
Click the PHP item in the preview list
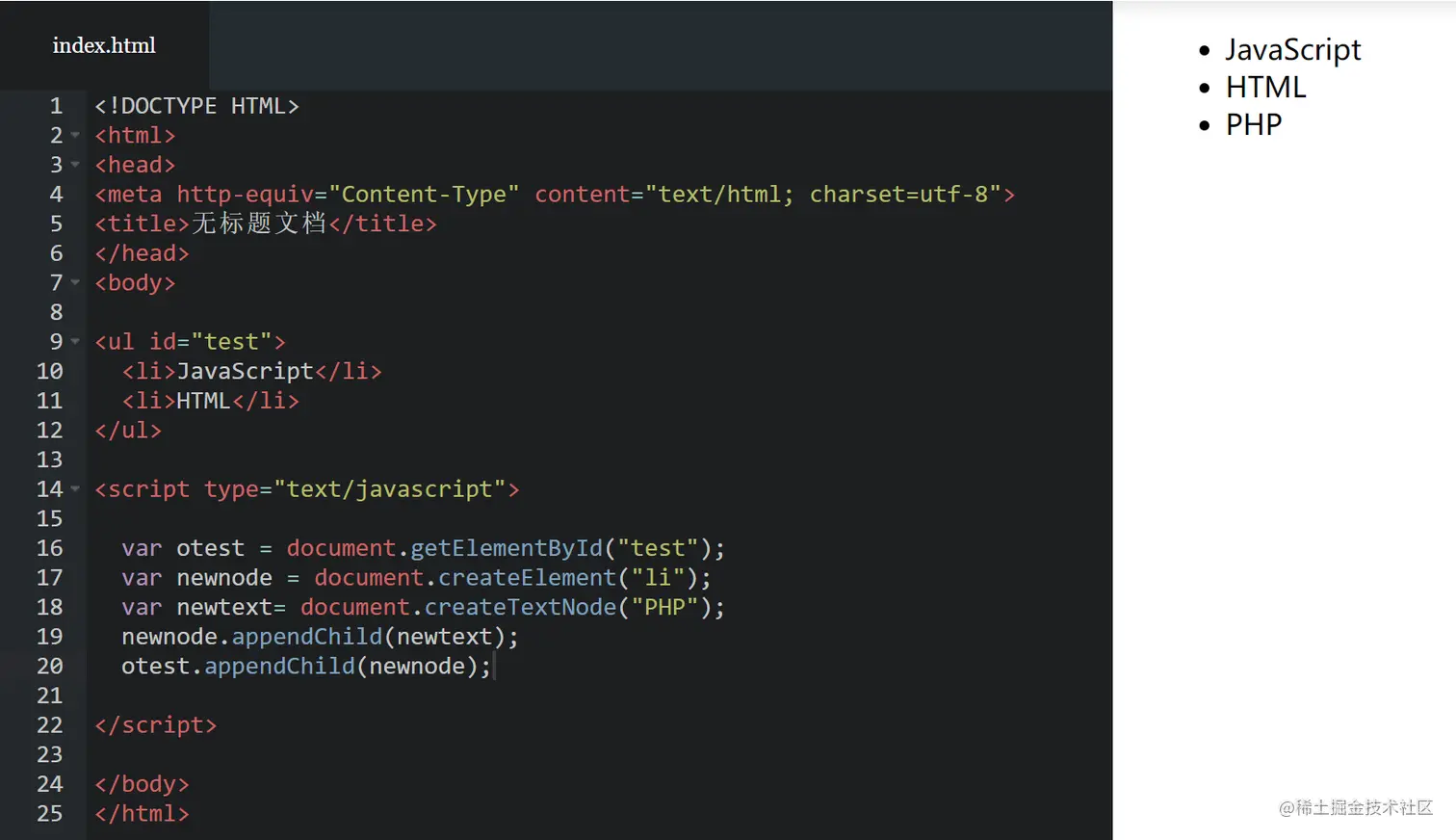[1253, 125]
